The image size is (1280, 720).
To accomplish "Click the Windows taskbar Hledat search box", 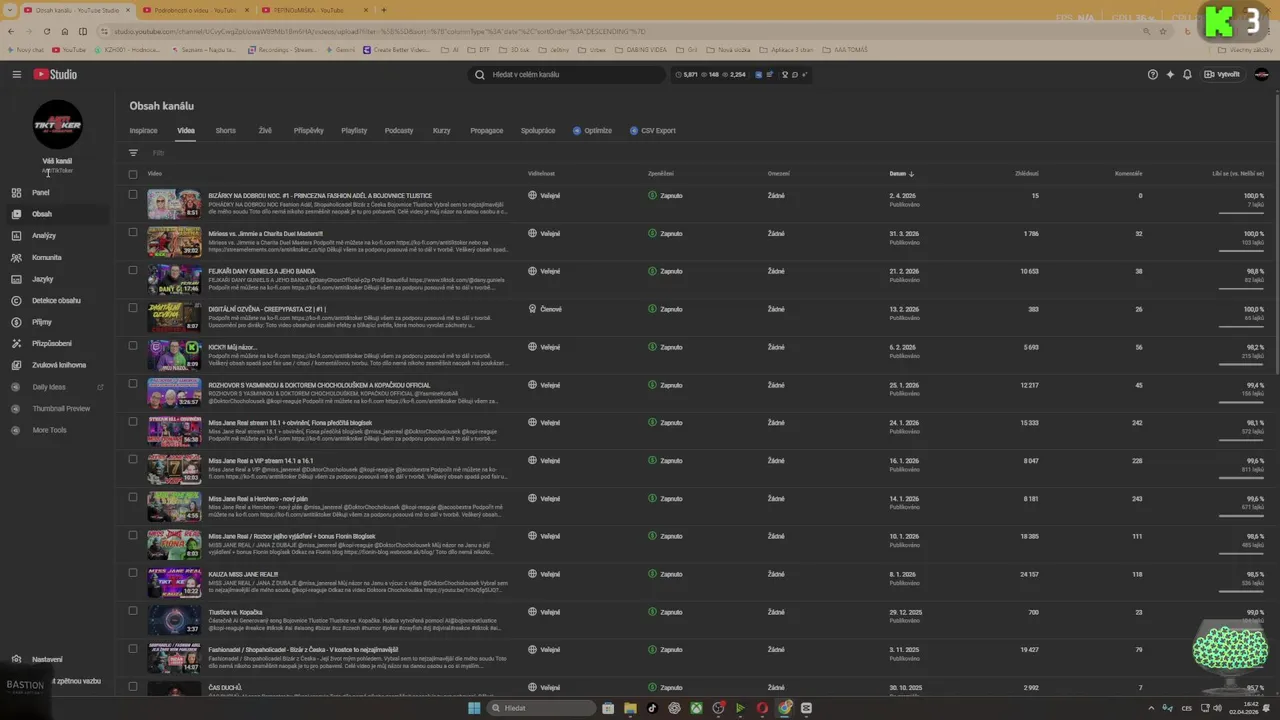I will tap(540, 708).
